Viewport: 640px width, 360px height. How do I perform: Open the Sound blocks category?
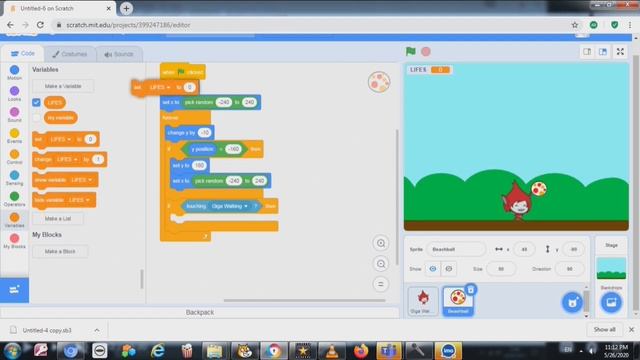click(x=14, y=115)
